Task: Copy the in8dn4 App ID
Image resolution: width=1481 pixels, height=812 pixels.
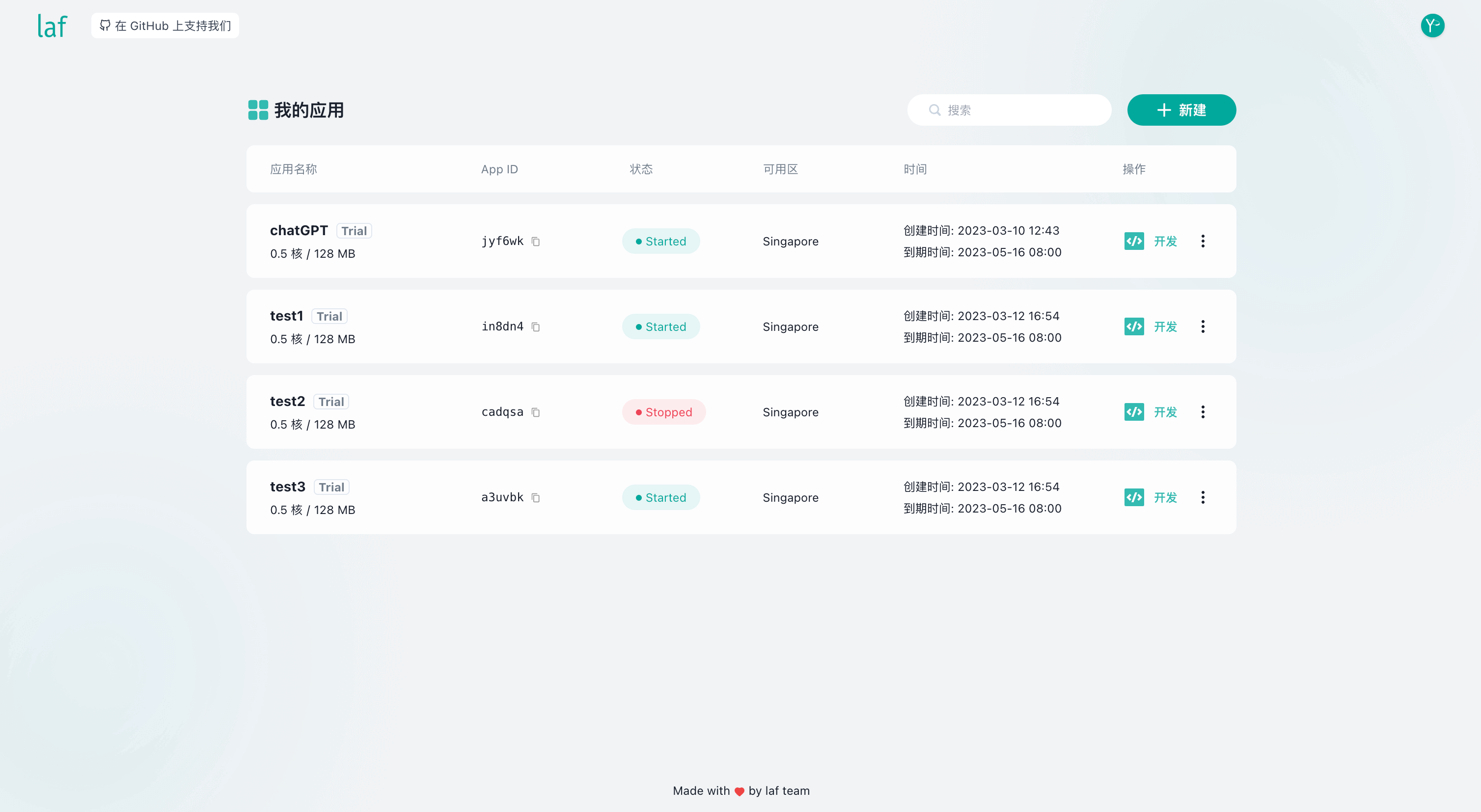Action: pyautogui.click(x=535, y=327)
